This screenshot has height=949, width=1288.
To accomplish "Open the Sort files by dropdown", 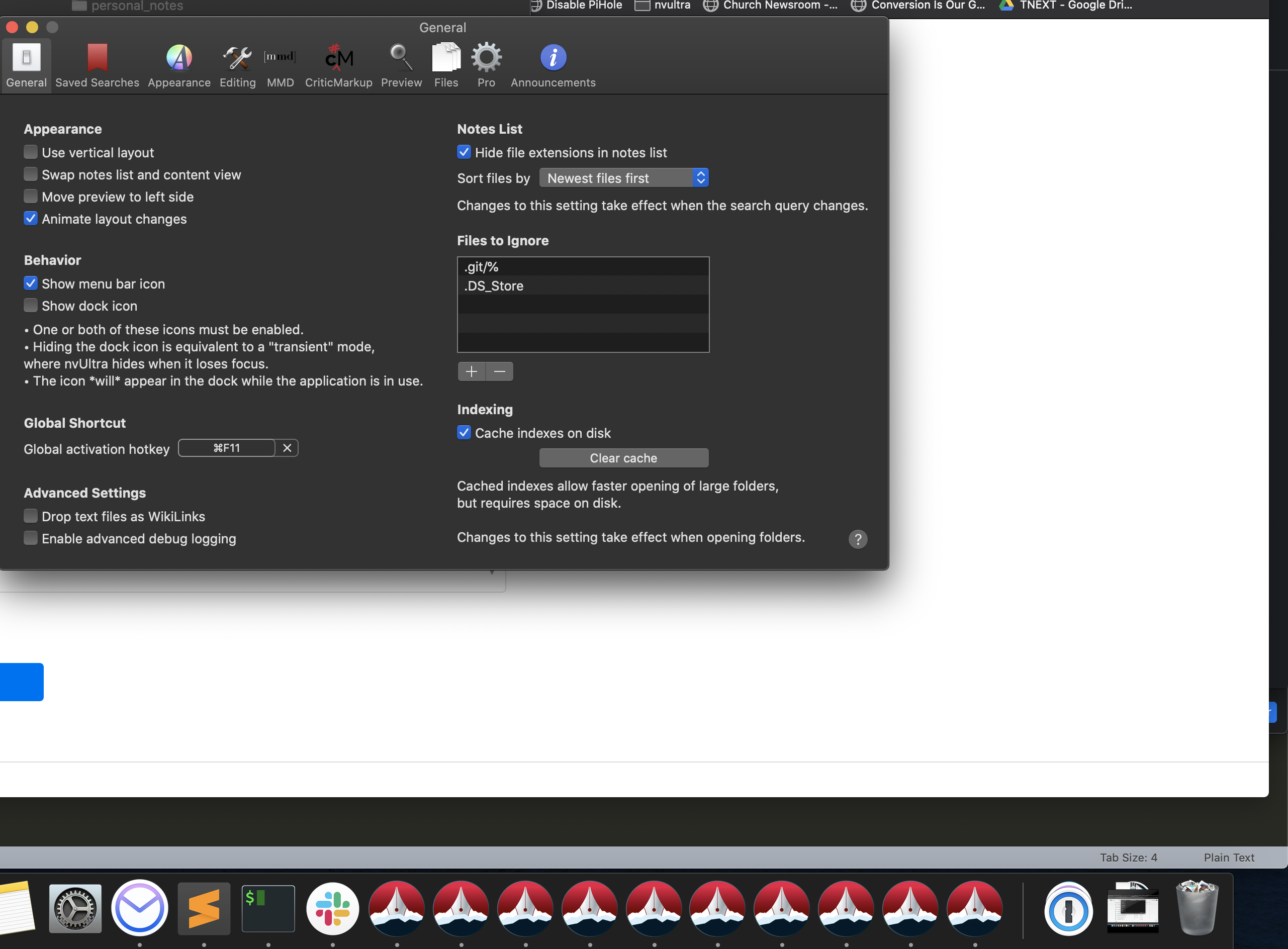I will 623,178.
